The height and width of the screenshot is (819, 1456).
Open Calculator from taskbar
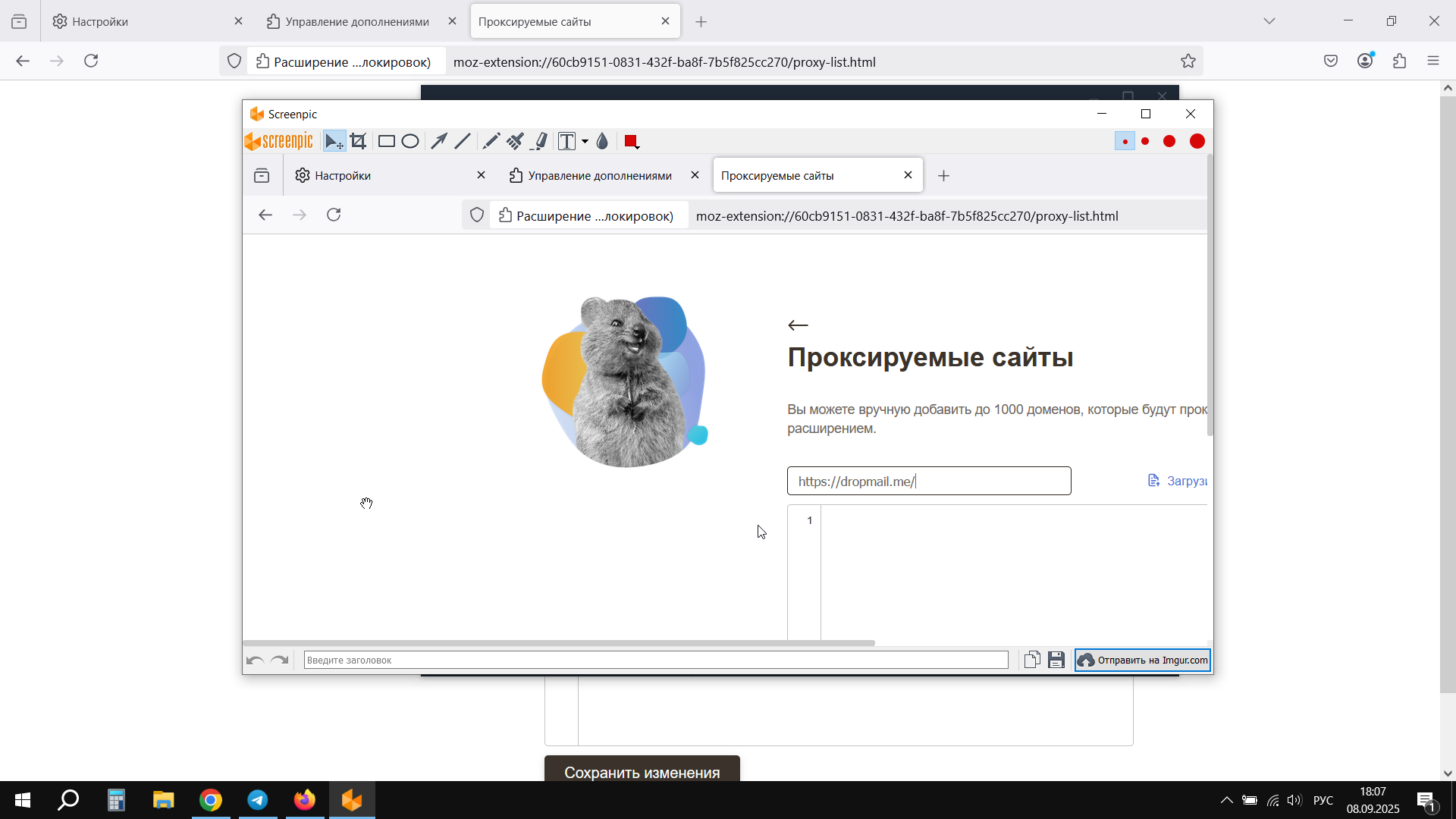116,800
